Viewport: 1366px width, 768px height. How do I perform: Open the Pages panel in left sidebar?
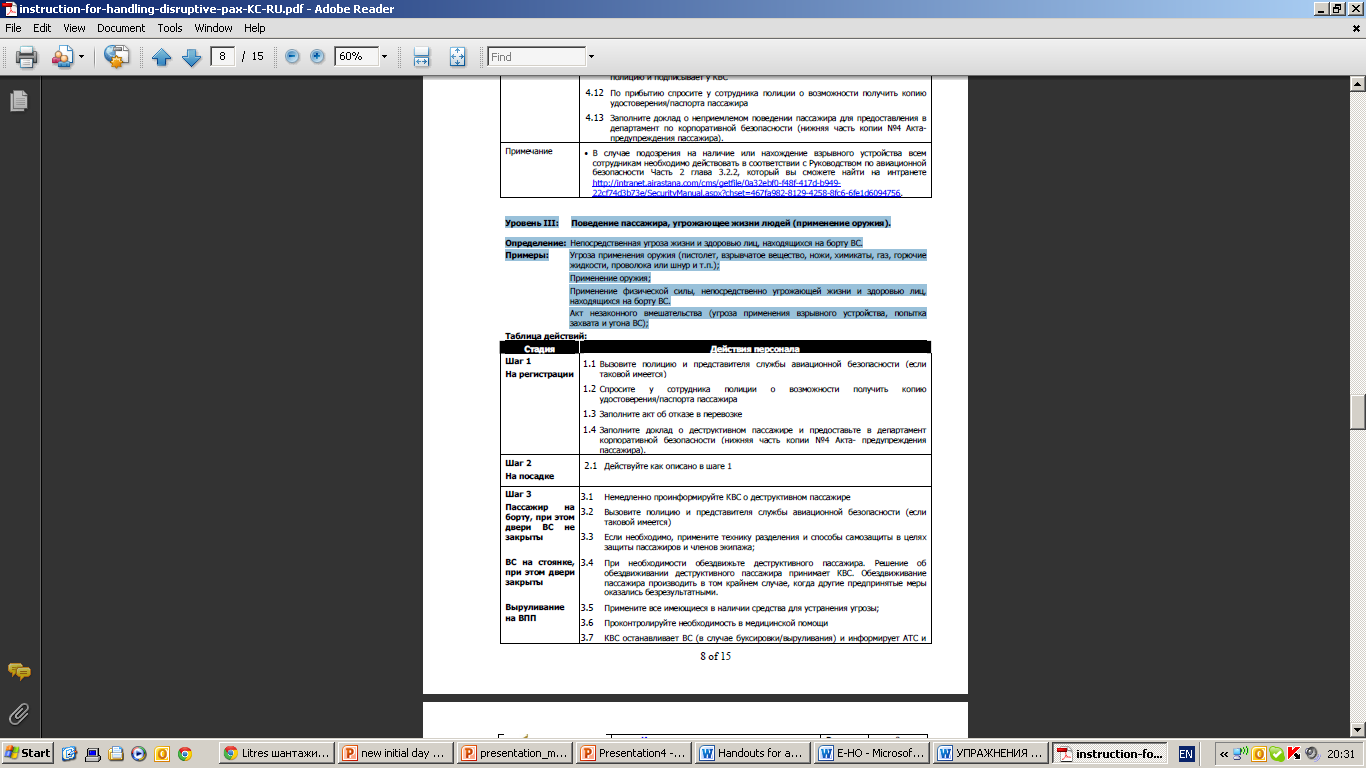[x=18, y=101]
